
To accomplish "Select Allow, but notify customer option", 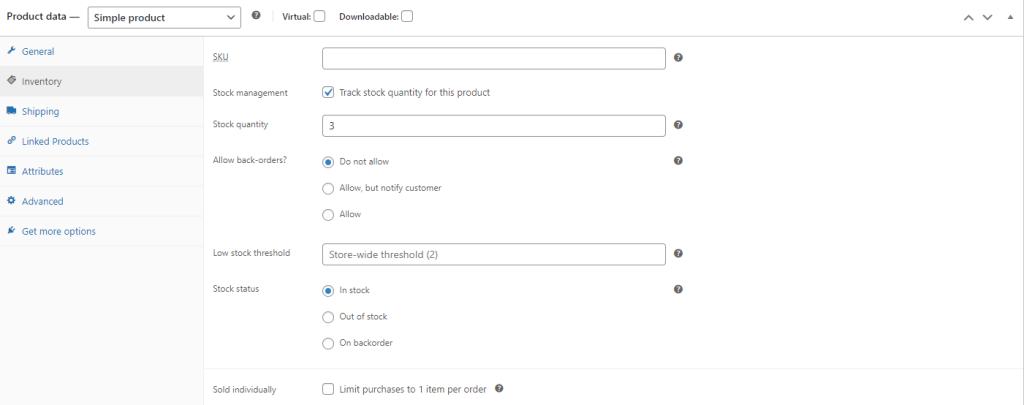I will coord(328,187).
